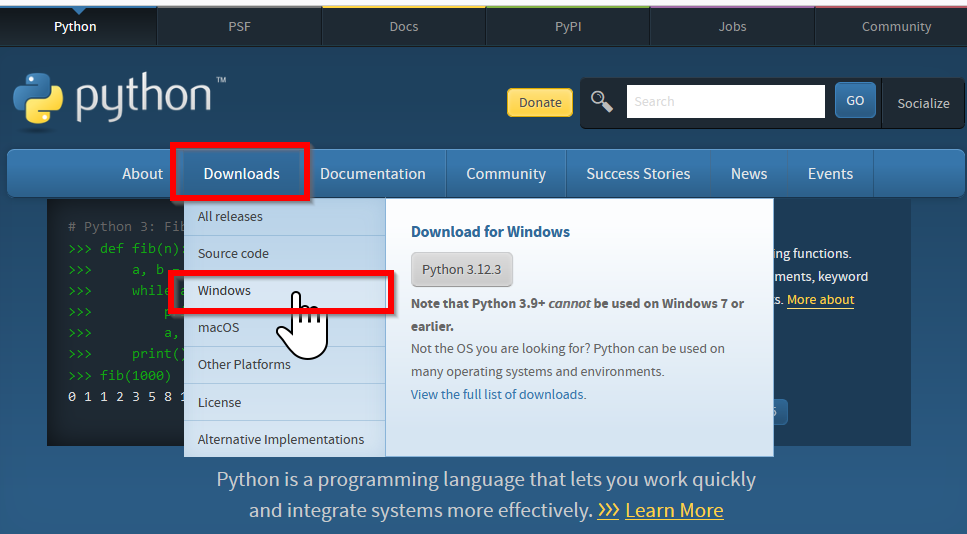
Task: Choose All releases menu entry
Action: point(230,217)
